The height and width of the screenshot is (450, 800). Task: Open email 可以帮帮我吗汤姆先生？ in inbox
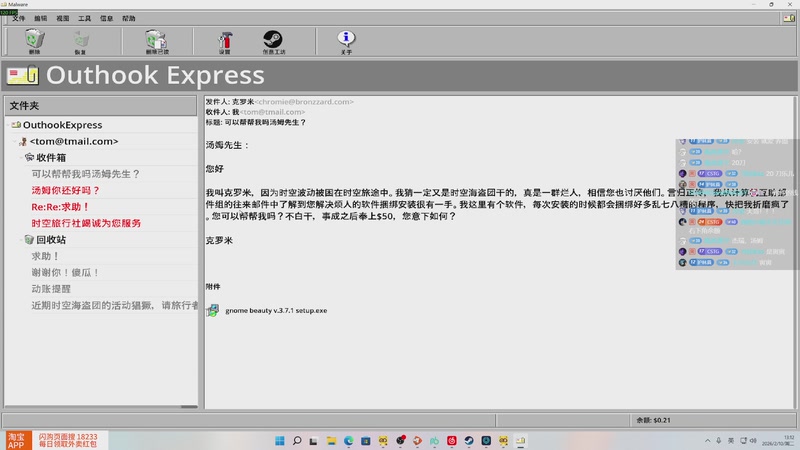(86, 174)
